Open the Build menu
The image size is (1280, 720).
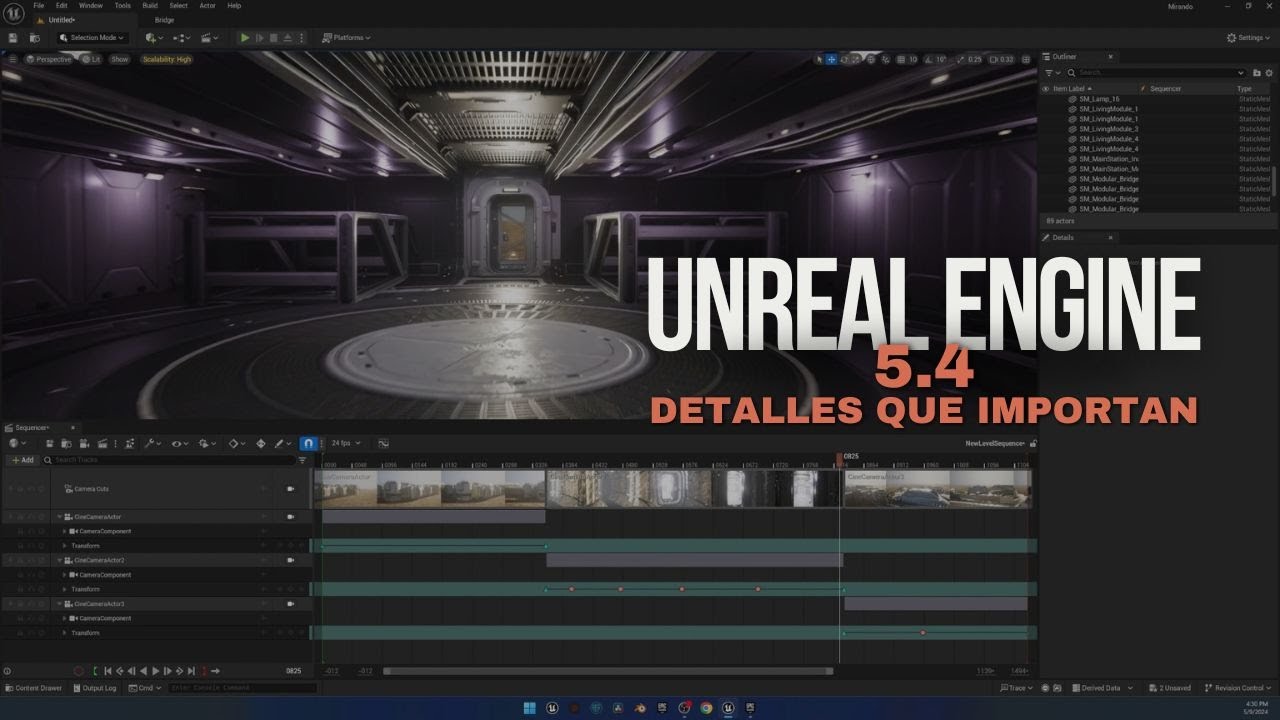(x=150, y=5)
